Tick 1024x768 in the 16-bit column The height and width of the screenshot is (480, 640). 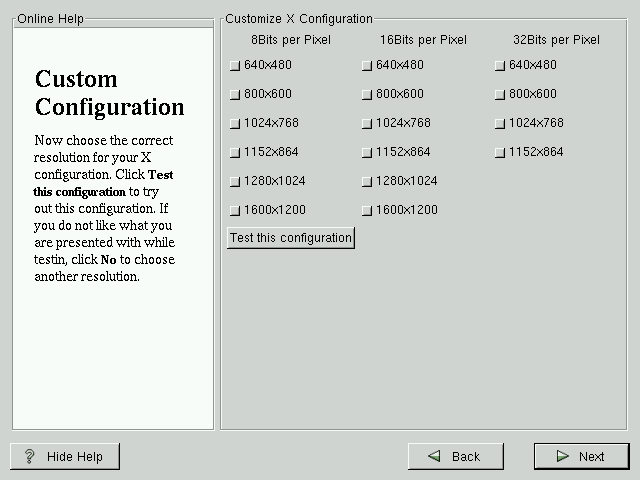point(367,124)
